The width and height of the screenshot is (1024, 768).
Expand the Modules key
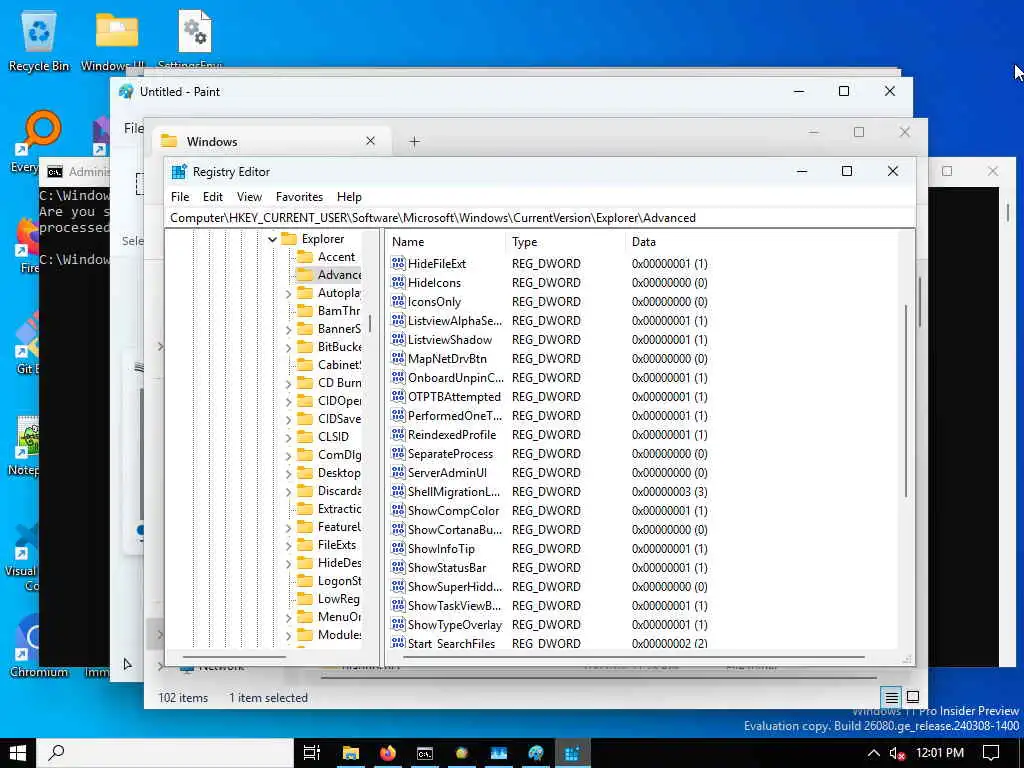[288, 635]
